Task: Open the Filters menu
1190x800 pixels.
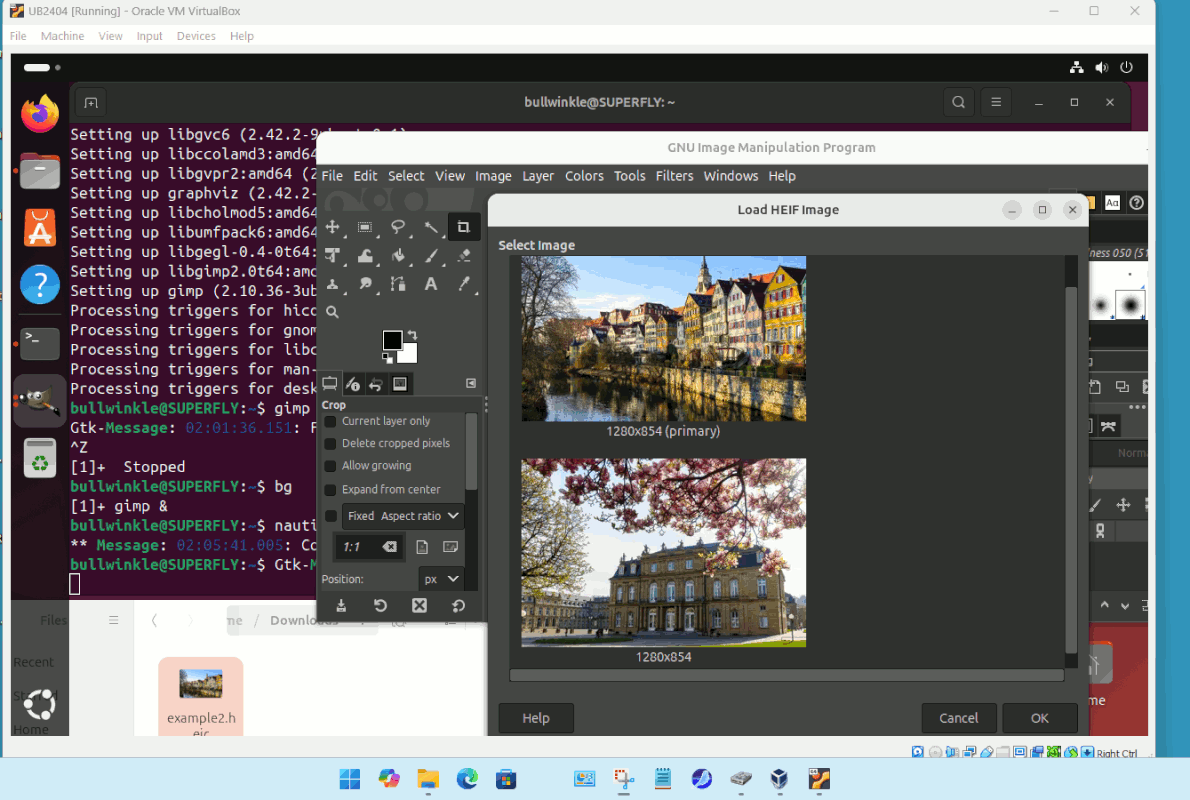Action: (674, 176)
